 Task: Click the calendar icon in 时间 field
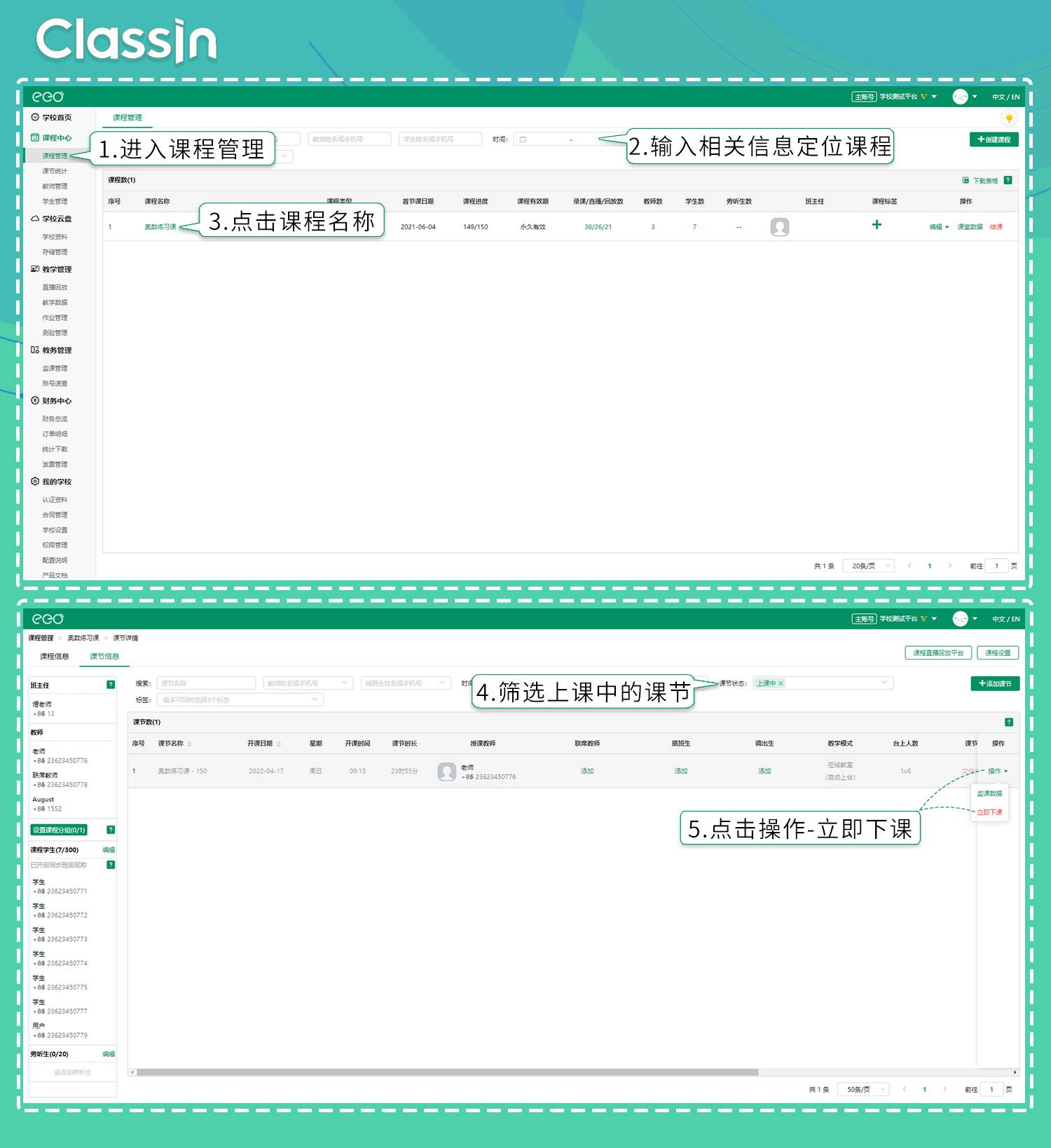[x=523, y=139]
